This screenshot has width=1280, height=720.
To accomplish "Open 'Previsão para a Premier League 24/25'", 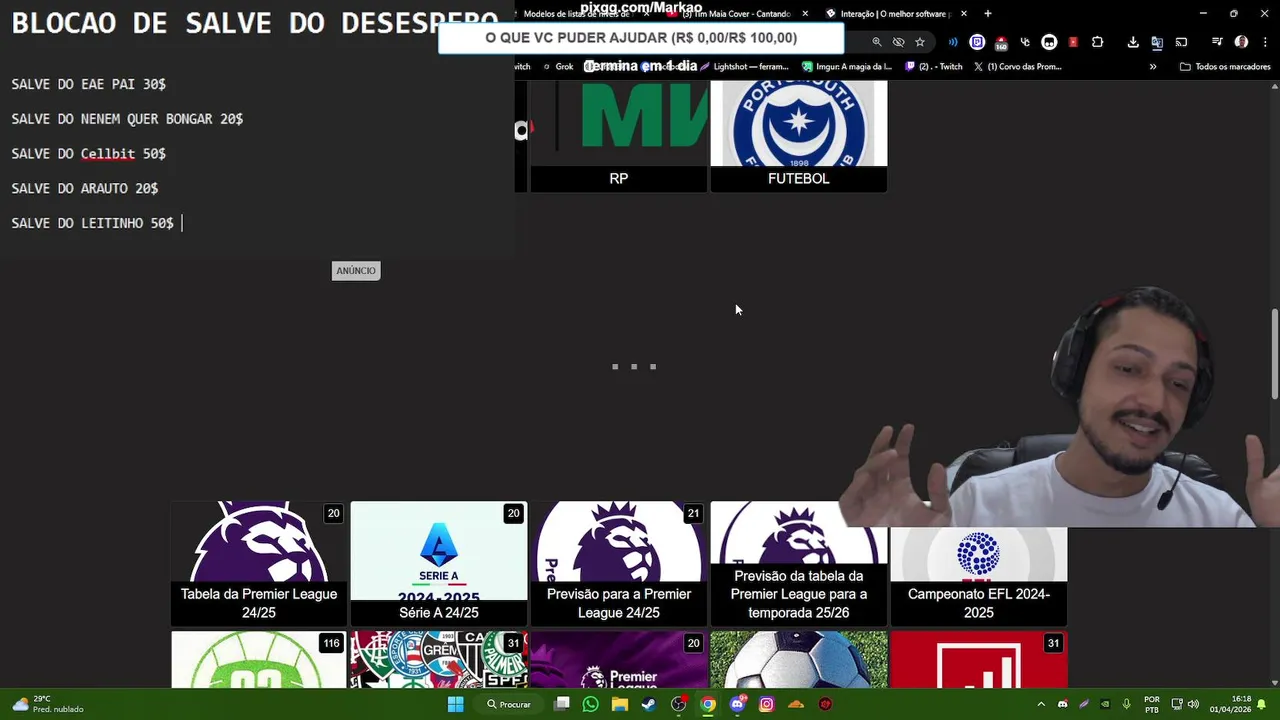I will [619, 564].
